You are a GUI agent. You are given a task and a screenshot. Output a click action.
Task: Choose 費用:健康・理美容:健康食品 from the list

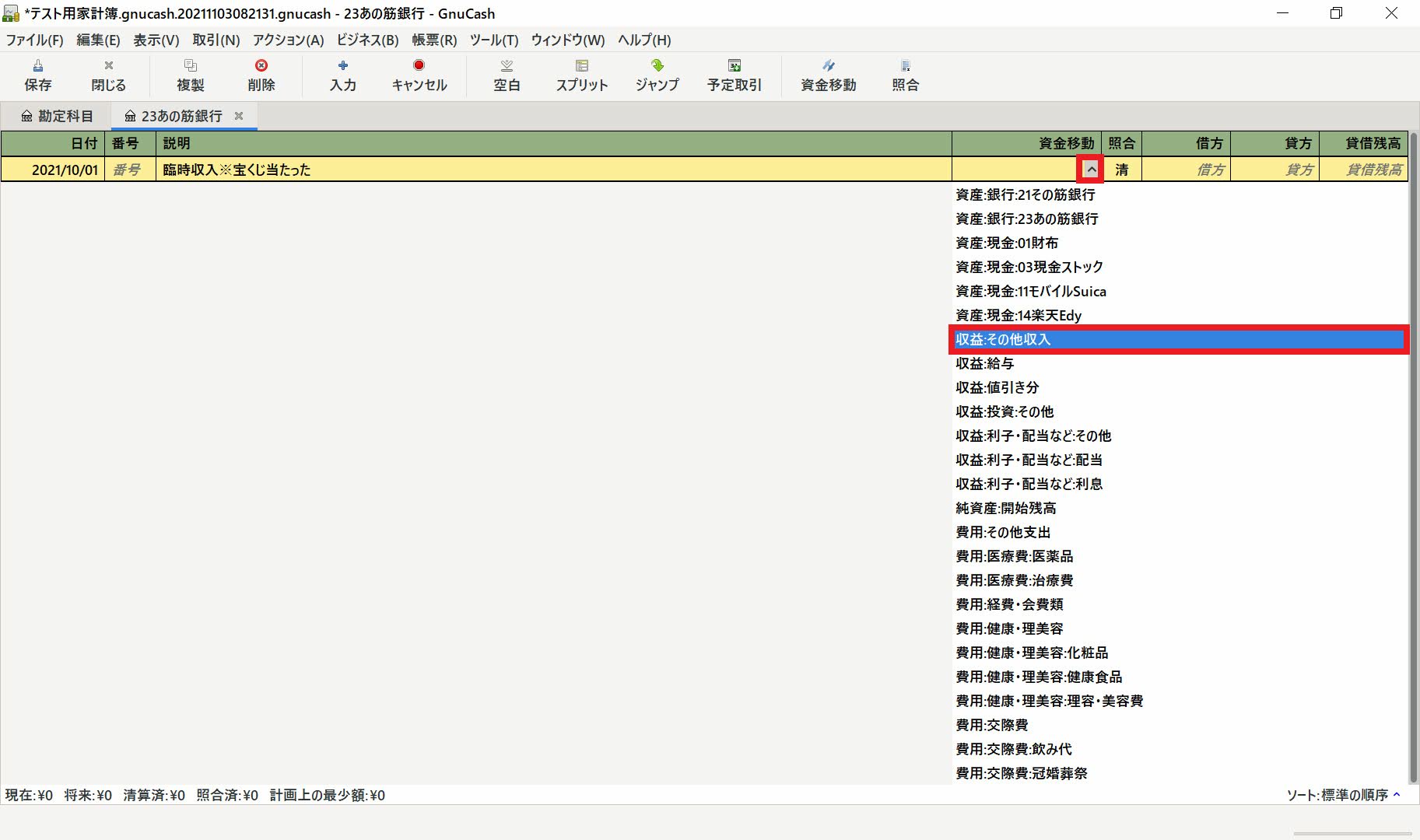1180,677
